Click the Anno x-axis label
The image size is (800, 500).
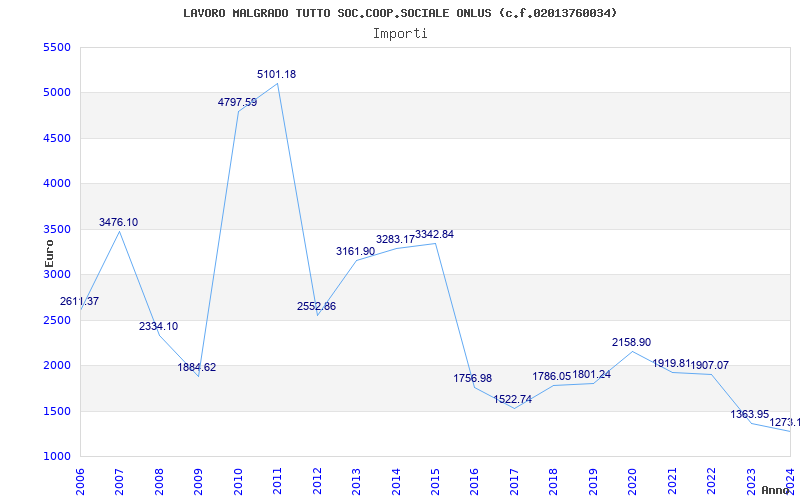778,490
